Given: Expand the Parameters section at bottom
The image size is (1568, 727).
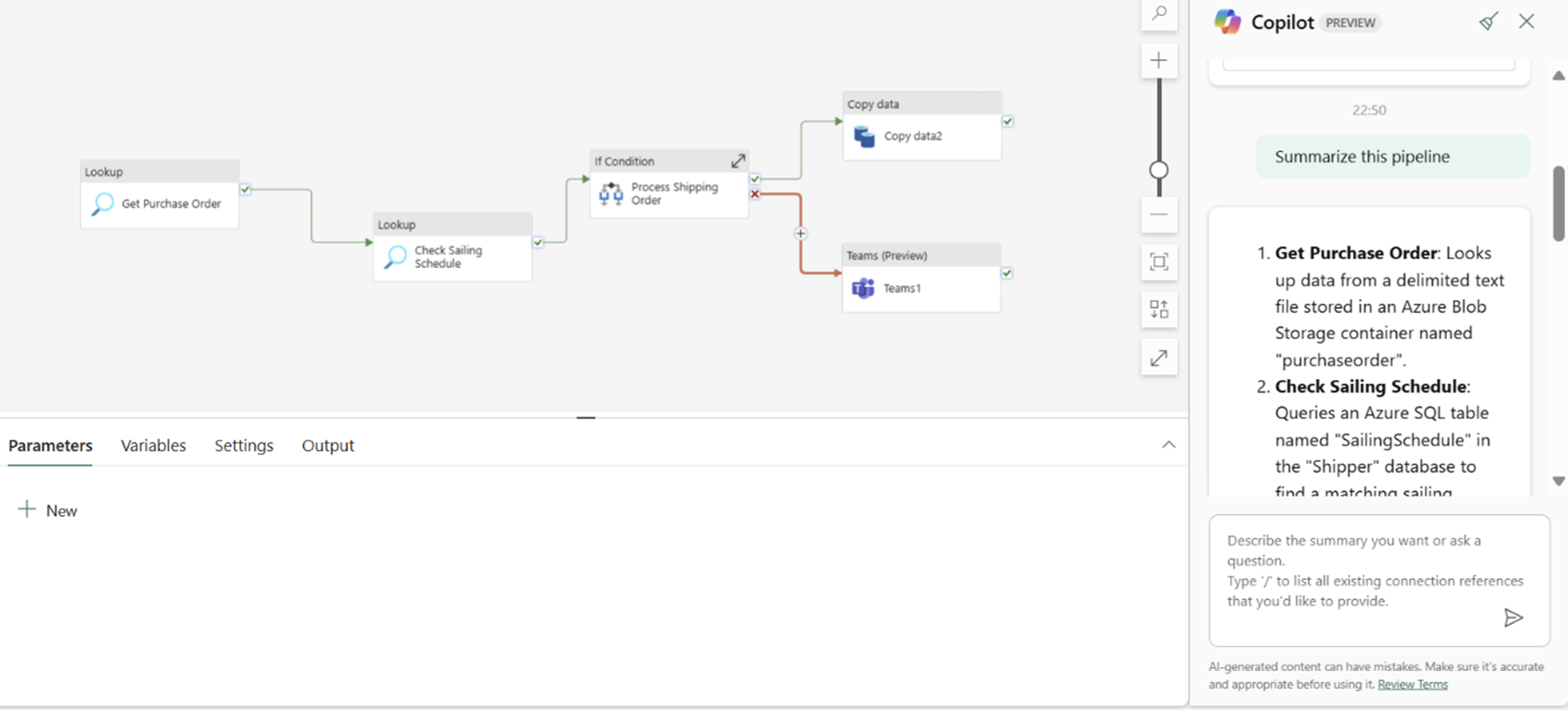Looking at the screenshot, I should point(1168,444).
